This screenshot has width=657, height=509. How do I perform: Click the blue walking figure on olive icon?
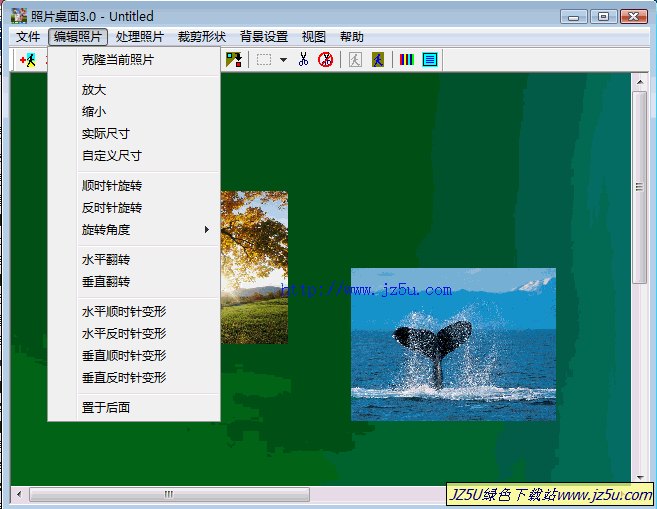coord(378,59)
